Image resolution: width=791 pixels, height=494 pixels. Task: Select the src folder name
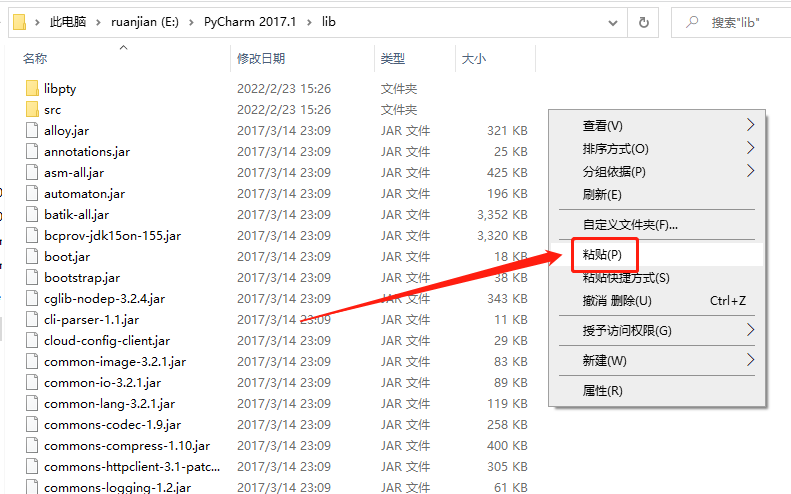[x=52, y=109]
